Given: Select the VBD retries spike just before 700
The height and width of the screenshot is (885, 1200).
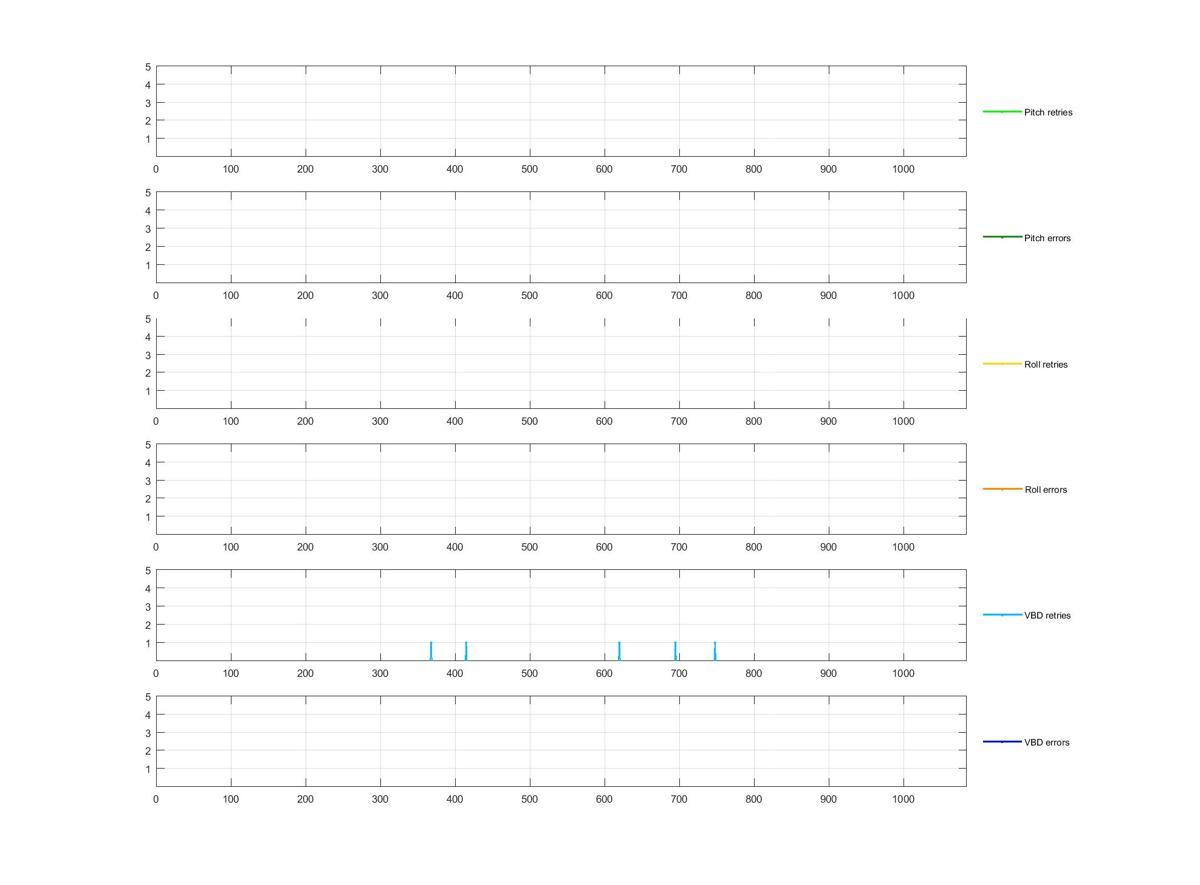Looking at the screenshot, I should coord(675,651).
